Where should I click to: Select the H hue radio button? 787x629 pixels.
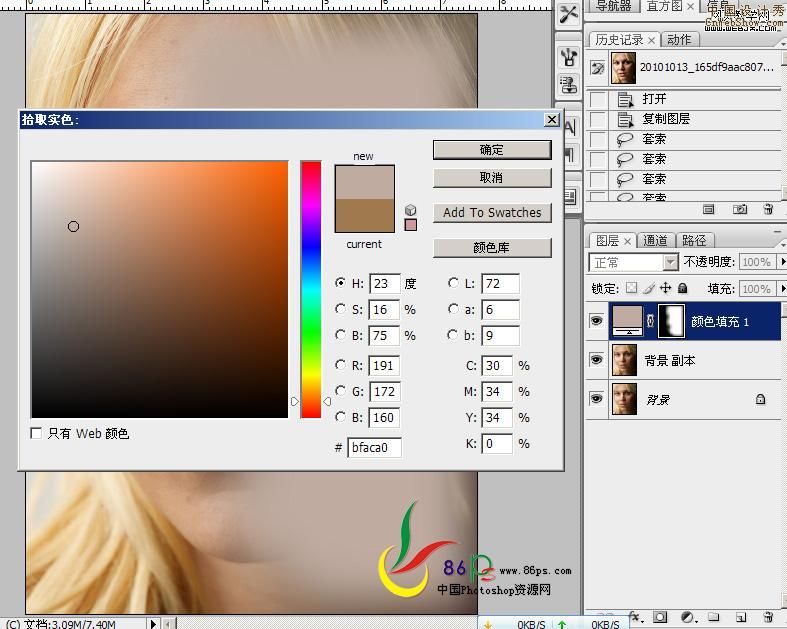[340, 283]
